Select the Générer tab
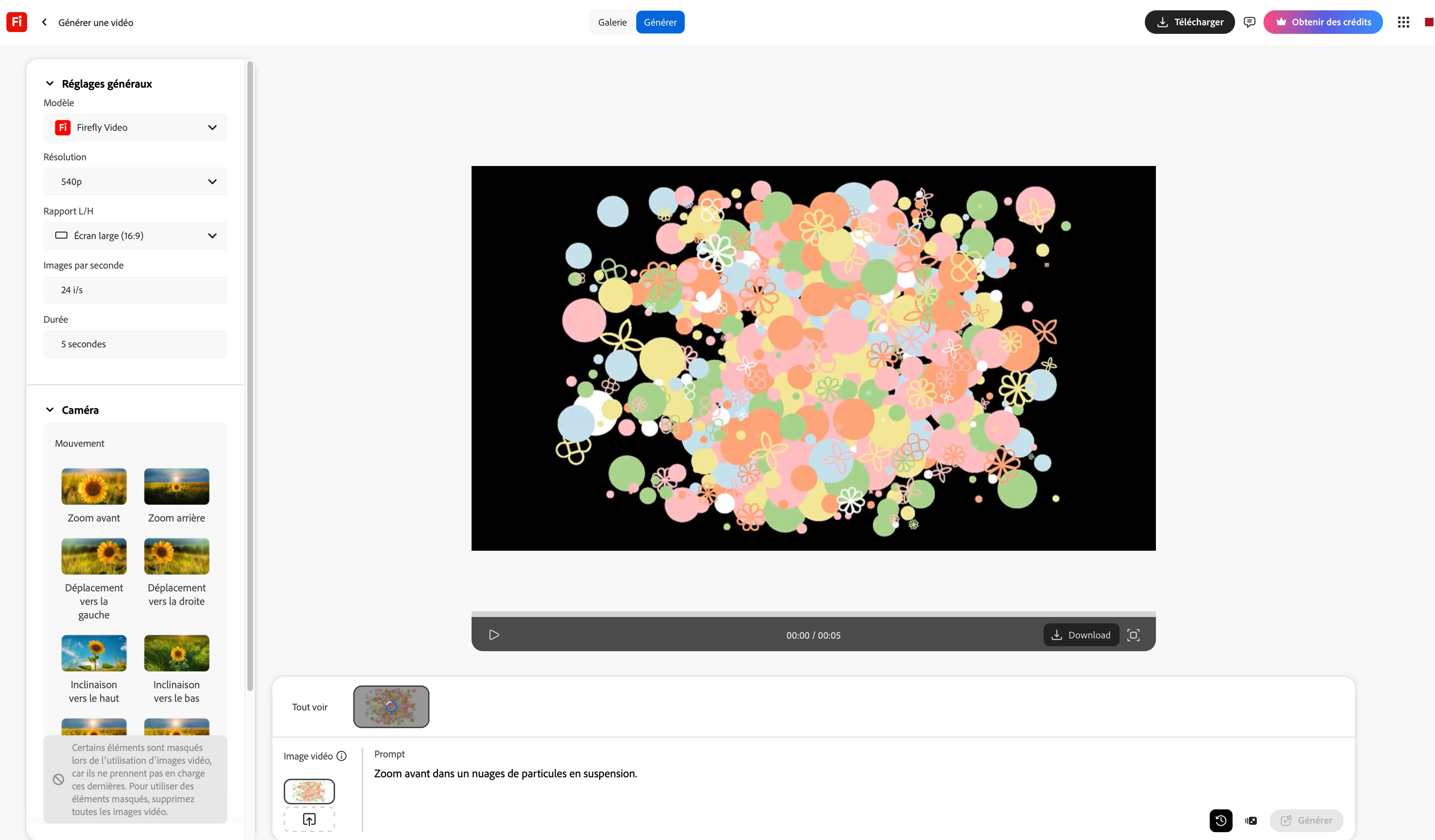The height and width of the screenshot is (840, 1435). click(660, 22)
